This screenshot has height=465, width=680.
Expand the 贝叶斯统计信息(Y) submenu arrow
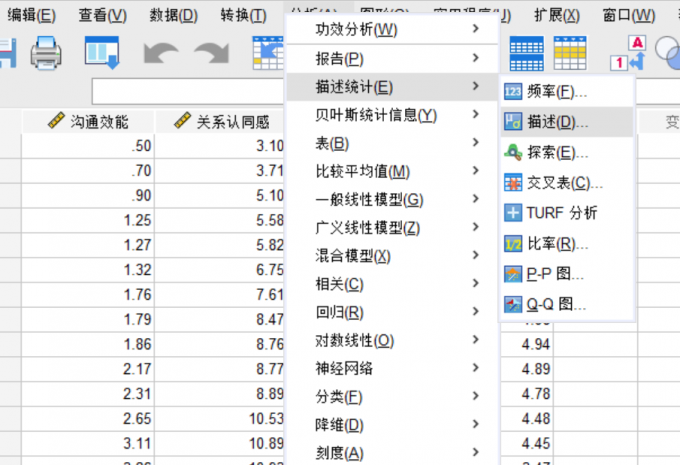point(476,114)
